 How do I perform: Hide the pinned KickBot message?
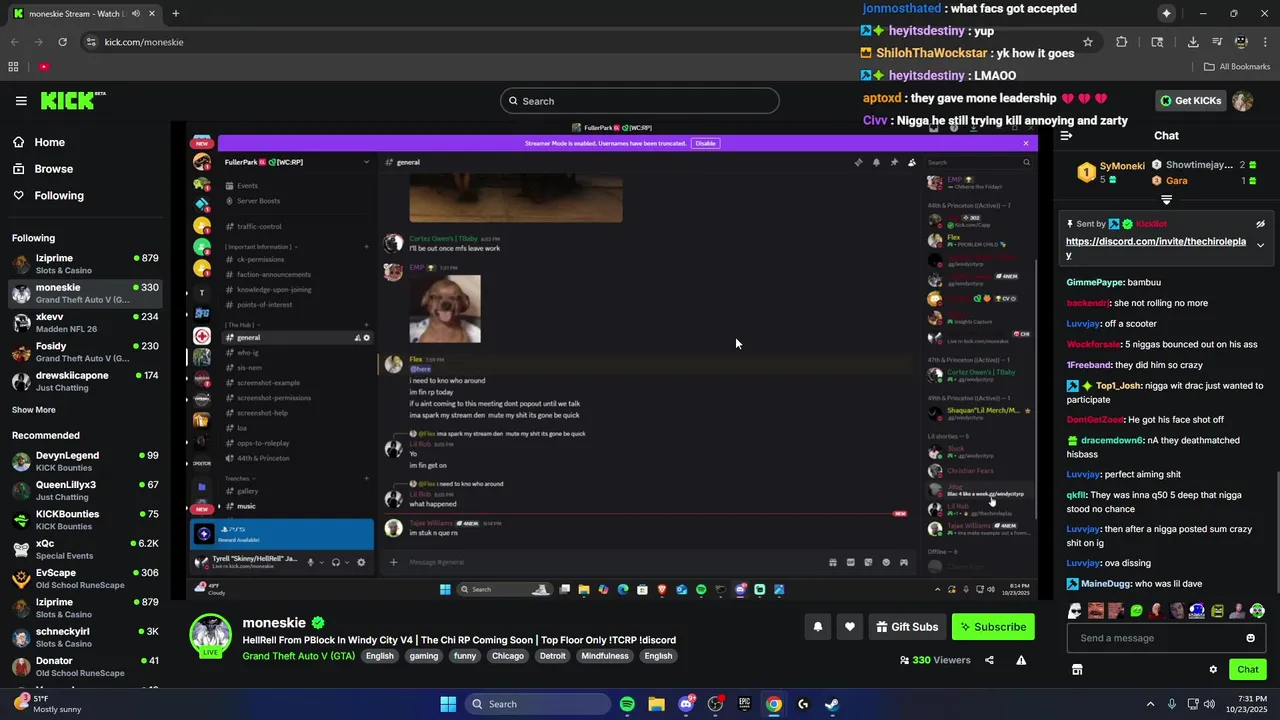click(1260, 224)
